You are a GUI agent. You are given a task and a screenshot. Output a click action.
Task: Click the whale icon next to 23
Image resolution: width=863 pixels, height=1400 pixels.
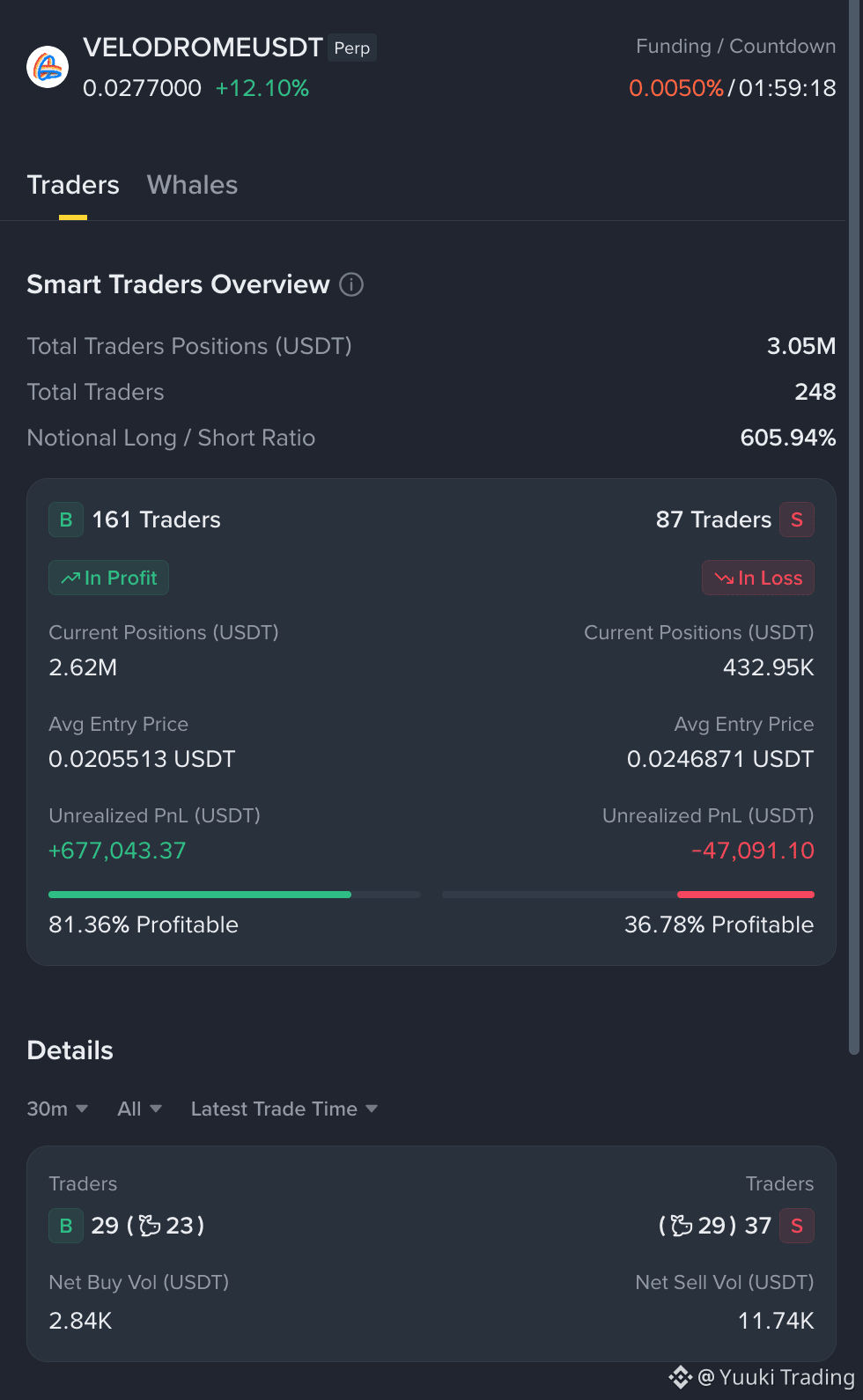[x=151, y=1226]
